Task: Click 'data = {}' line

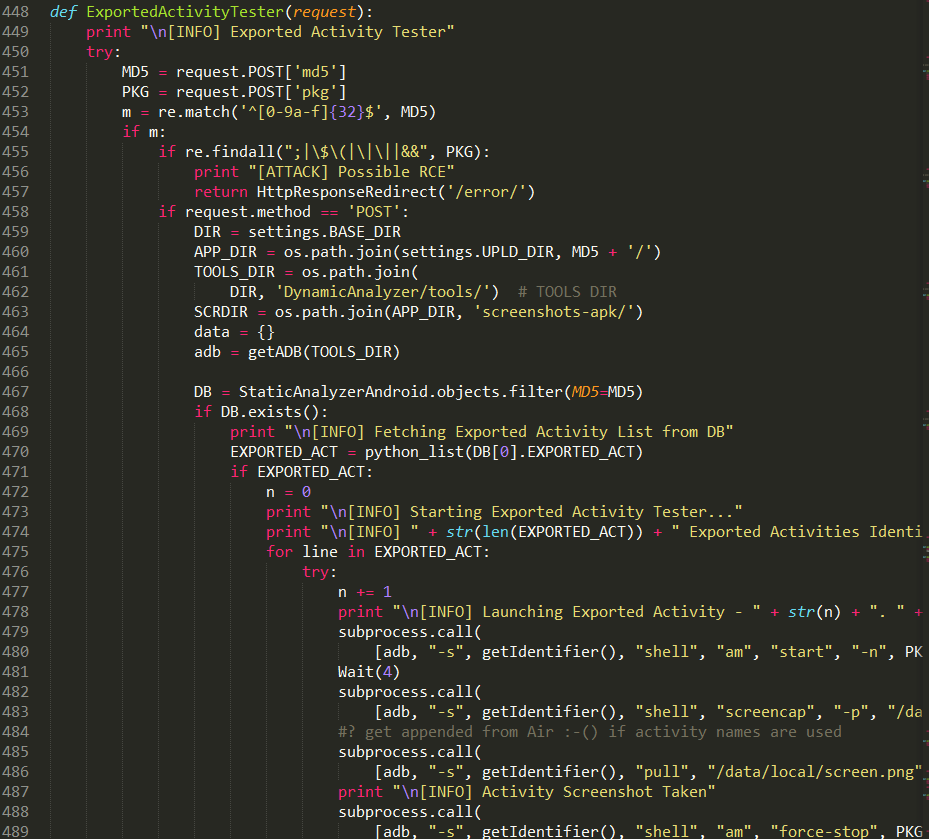Action: [x=234, y=332]
